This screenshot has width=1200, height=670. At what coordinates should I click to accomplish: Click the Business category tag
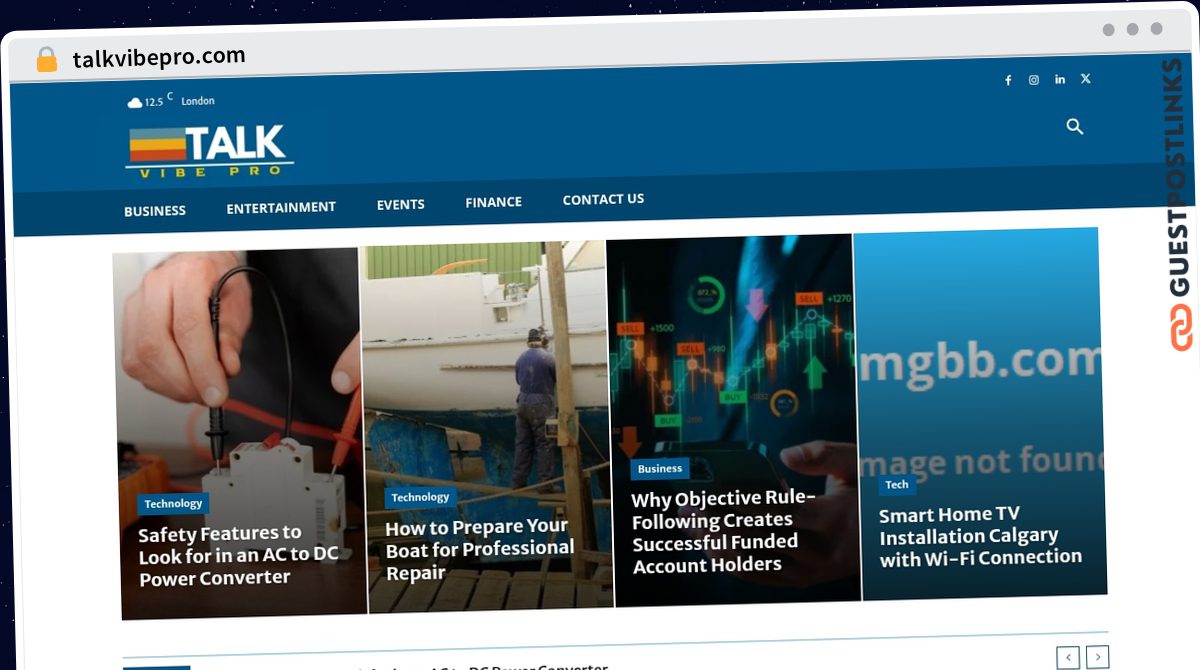pos(660,468)
